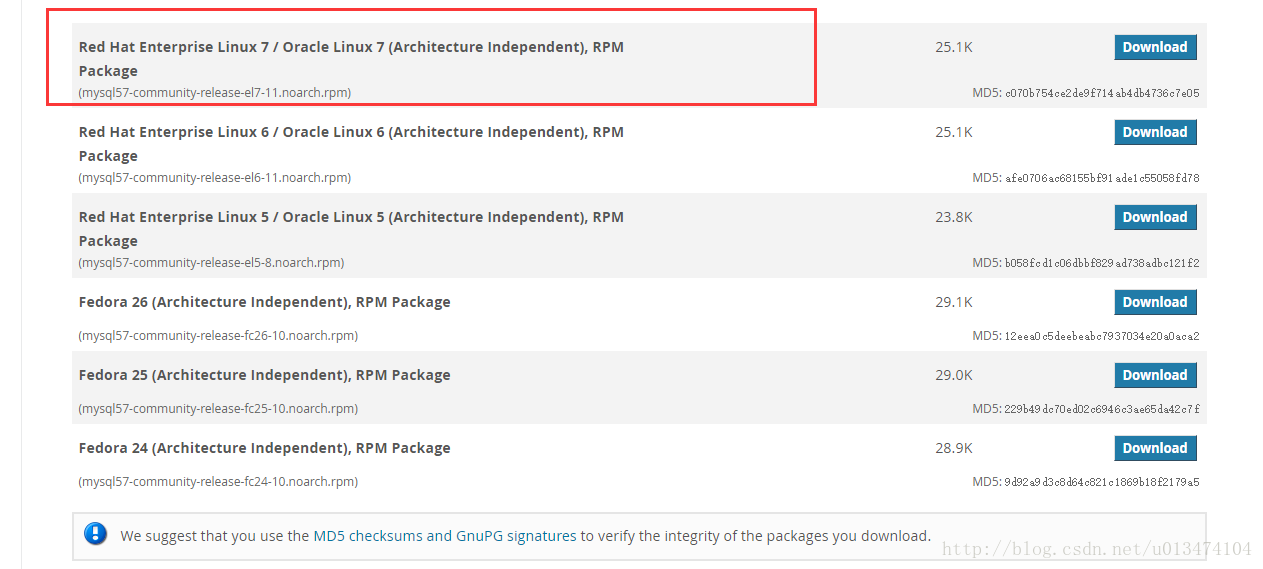The width and height of the screenshot is (1263, 569).
Task: Click the mysql57-community-release-el5-8.noarch.rpm filename
Action: (211, 263)
